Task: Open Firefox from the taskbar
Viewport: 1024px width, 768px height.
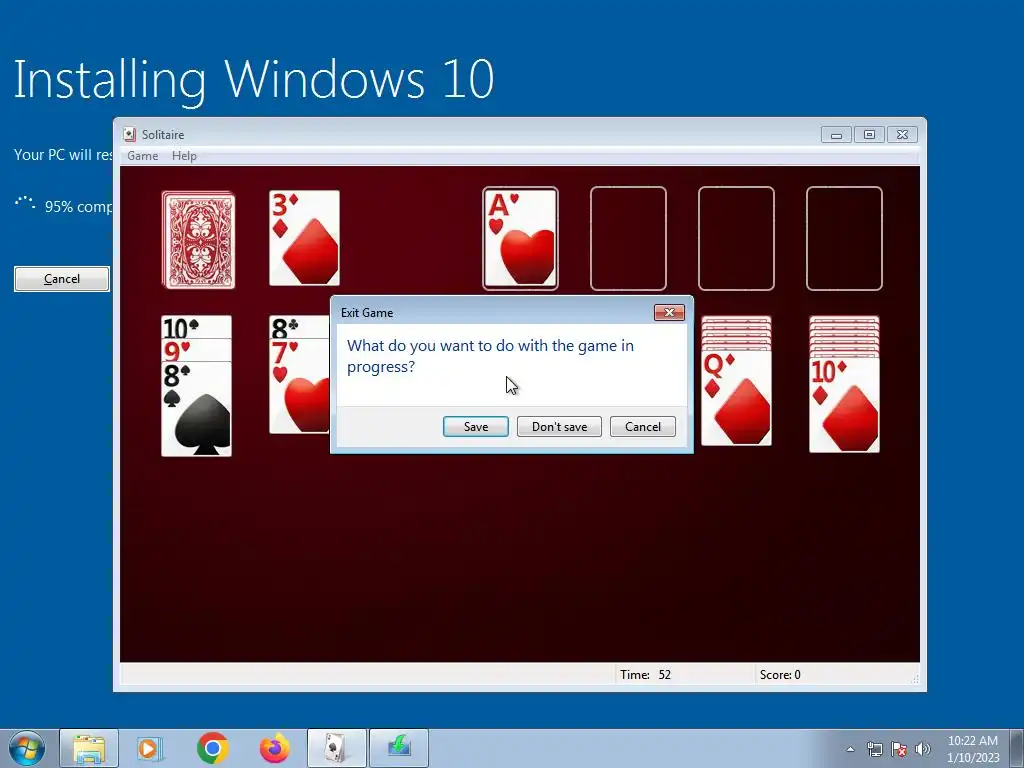Action: coord(274,748)
